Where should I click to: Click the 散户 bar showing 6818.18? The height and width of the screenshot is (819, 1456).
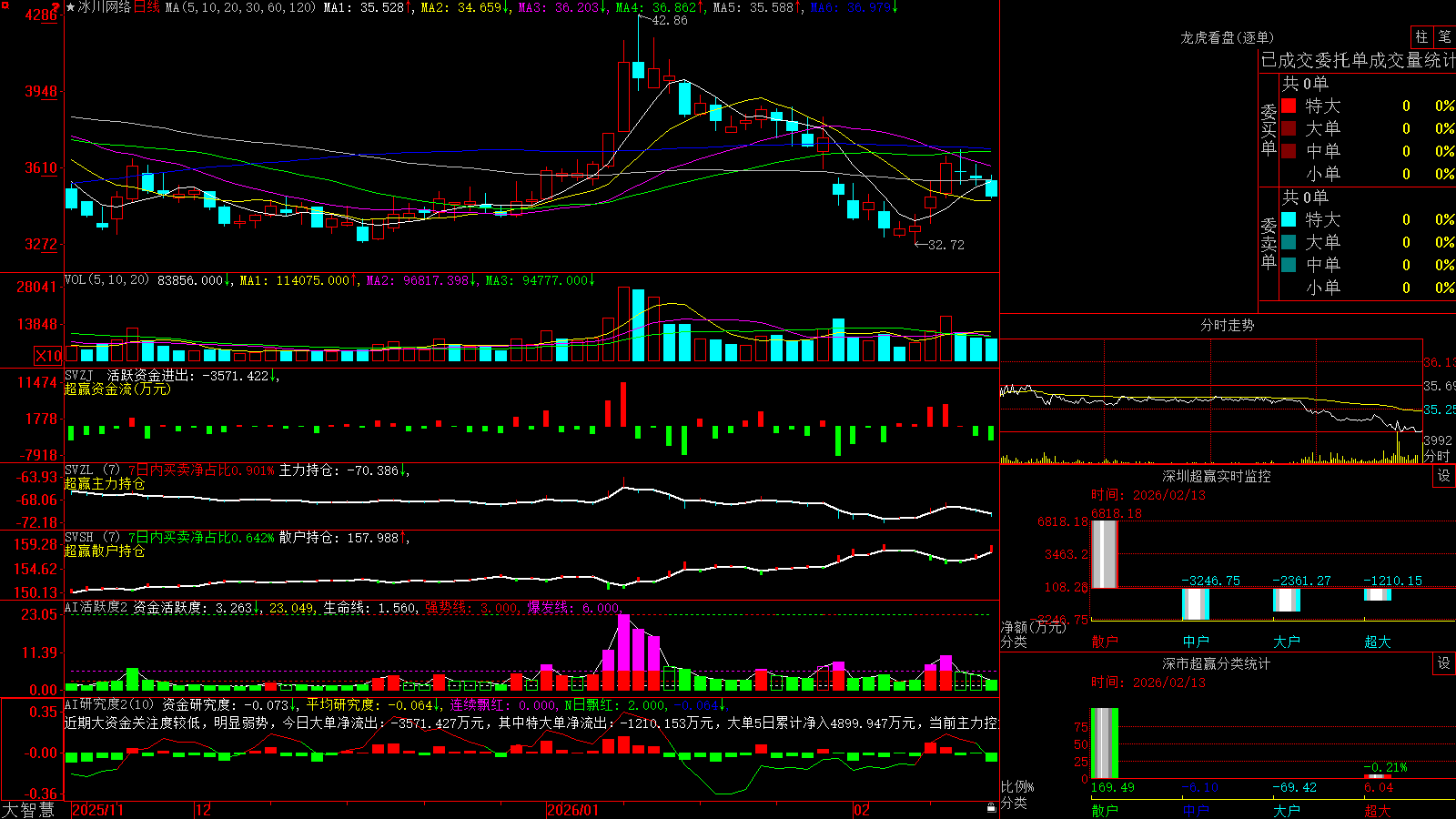(1104, 554)
